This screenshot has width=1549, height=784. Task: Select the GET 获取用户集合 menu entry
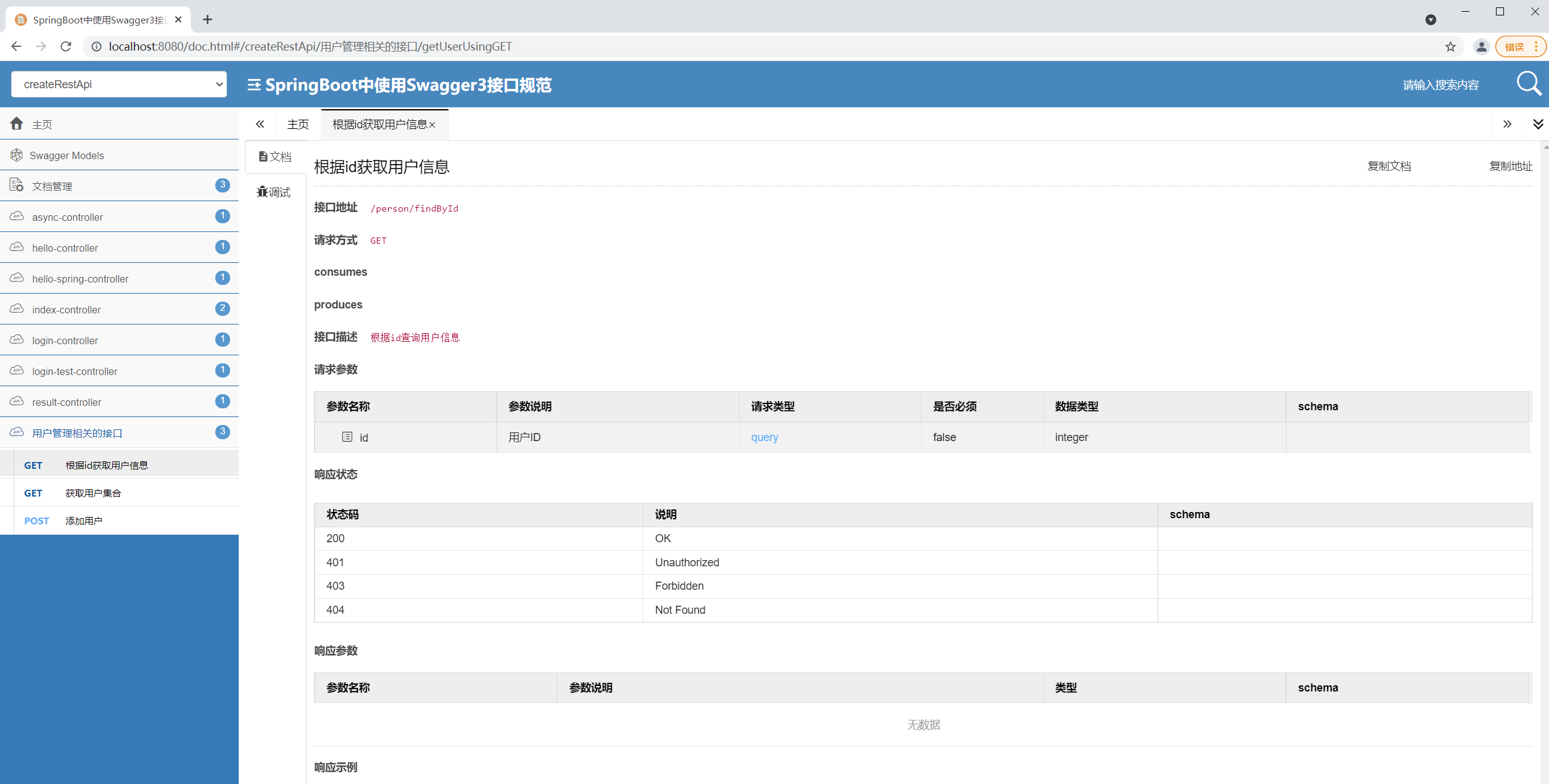(93, 492)
